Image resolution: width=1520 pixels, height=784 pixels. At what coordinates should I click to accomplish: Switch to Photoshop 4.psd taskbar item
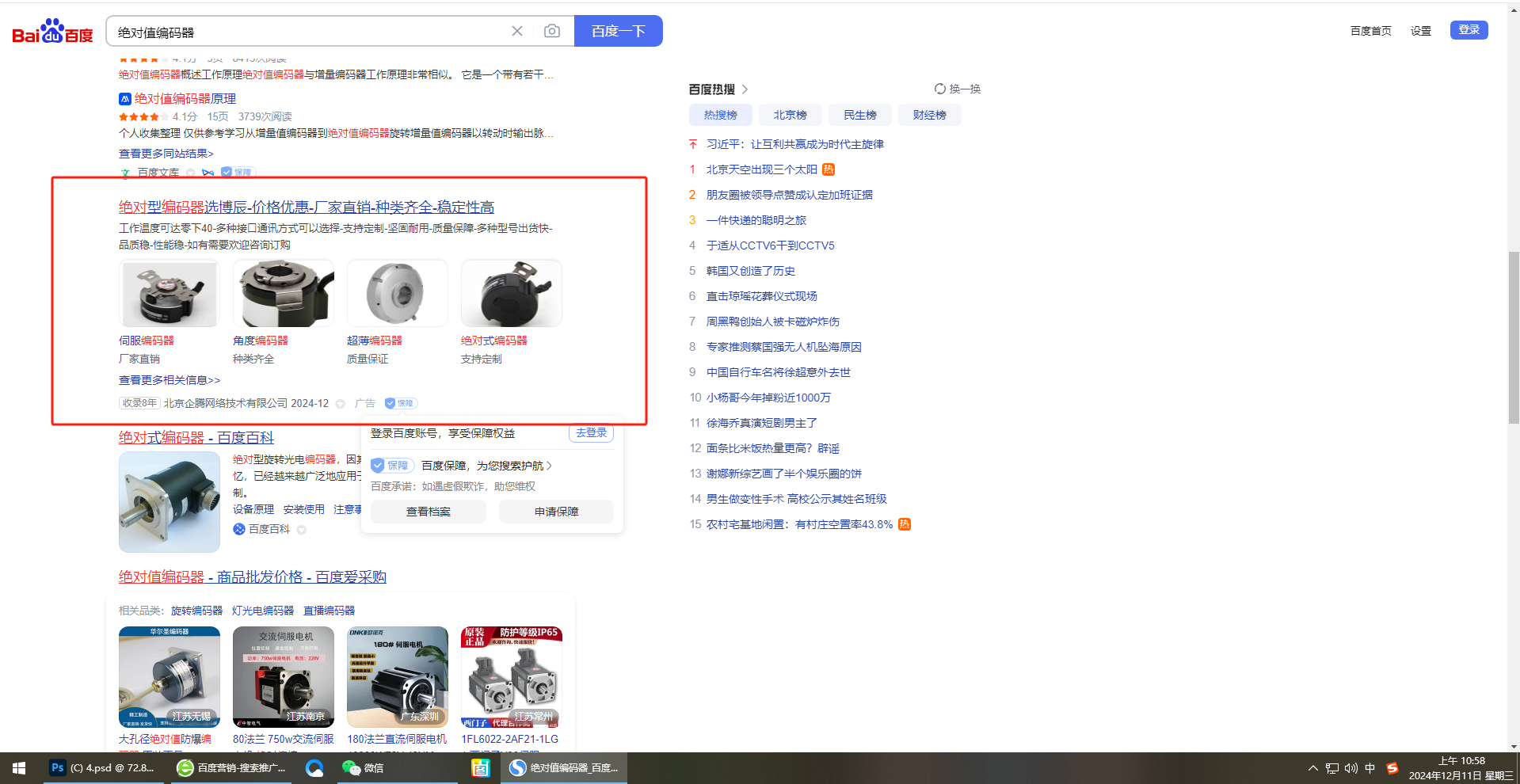pyautogui.click(x=104, y=768)
